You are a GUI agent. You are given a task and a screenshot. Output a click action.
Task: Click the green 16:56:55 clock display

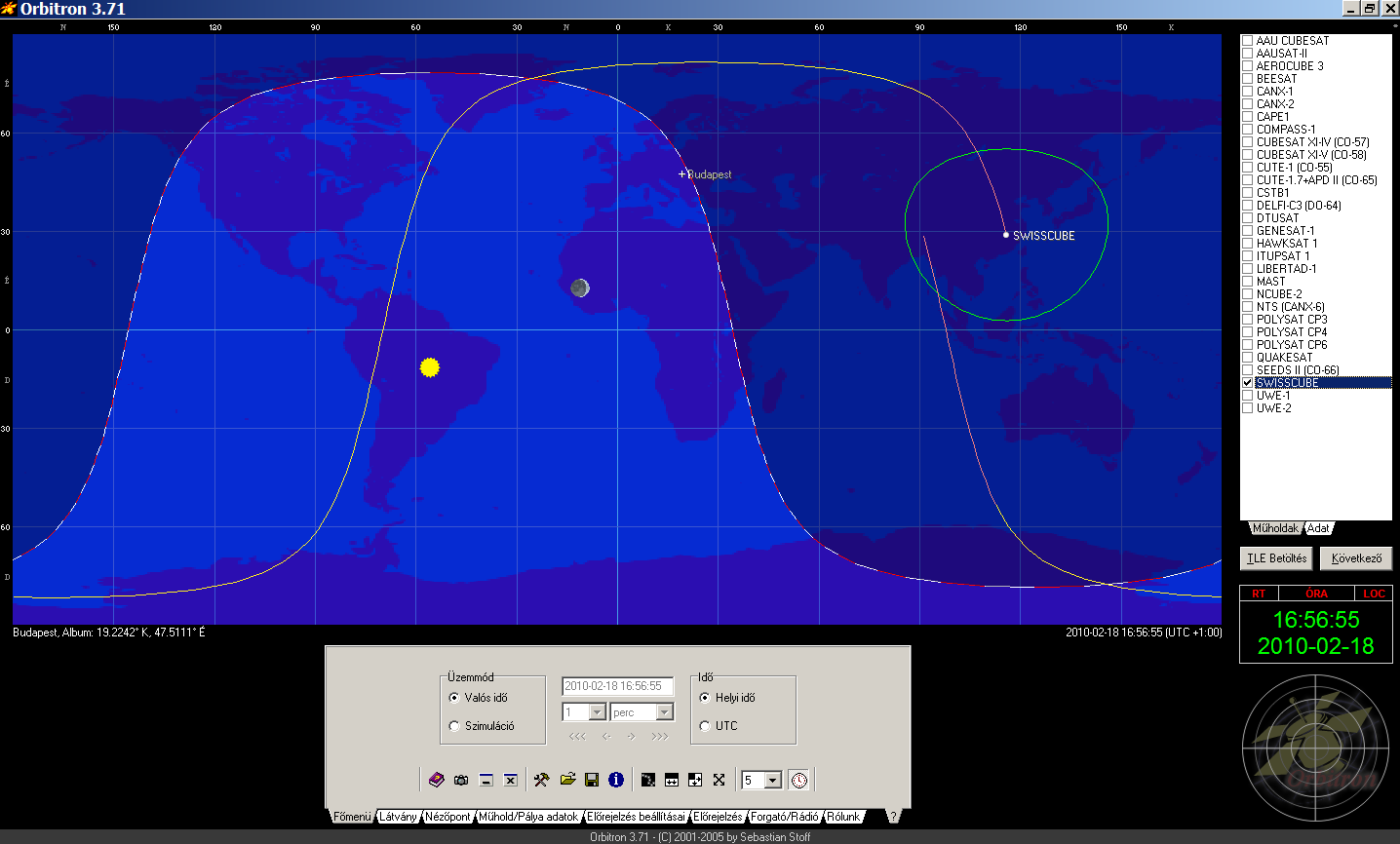click(x=1316, y=620)
